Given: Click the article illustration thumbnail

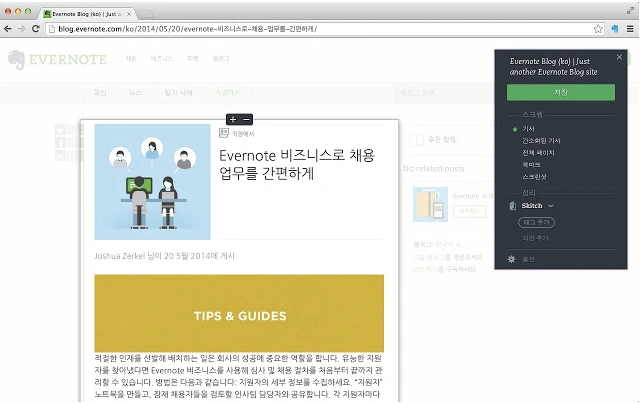Looking at the screenshot, I should [x=152, y=182].
